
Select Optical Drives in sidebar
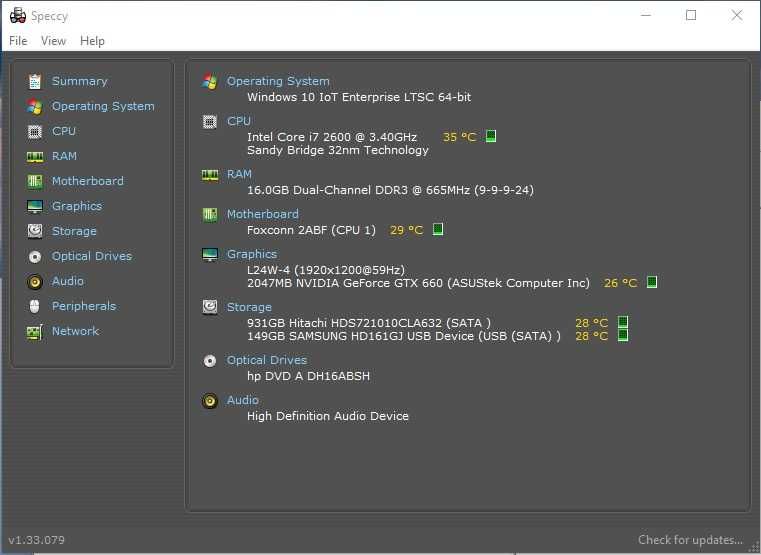[x=92, y=256]
